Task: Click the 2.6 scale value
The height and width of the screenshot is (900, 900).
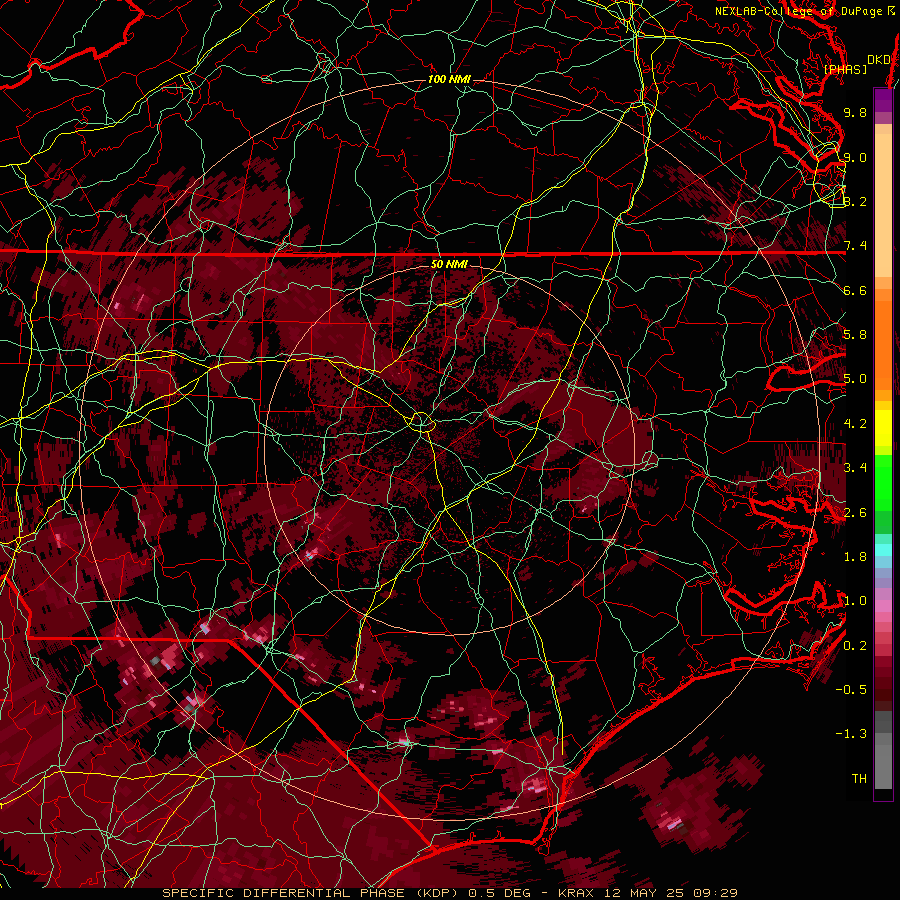Action: 855,513
